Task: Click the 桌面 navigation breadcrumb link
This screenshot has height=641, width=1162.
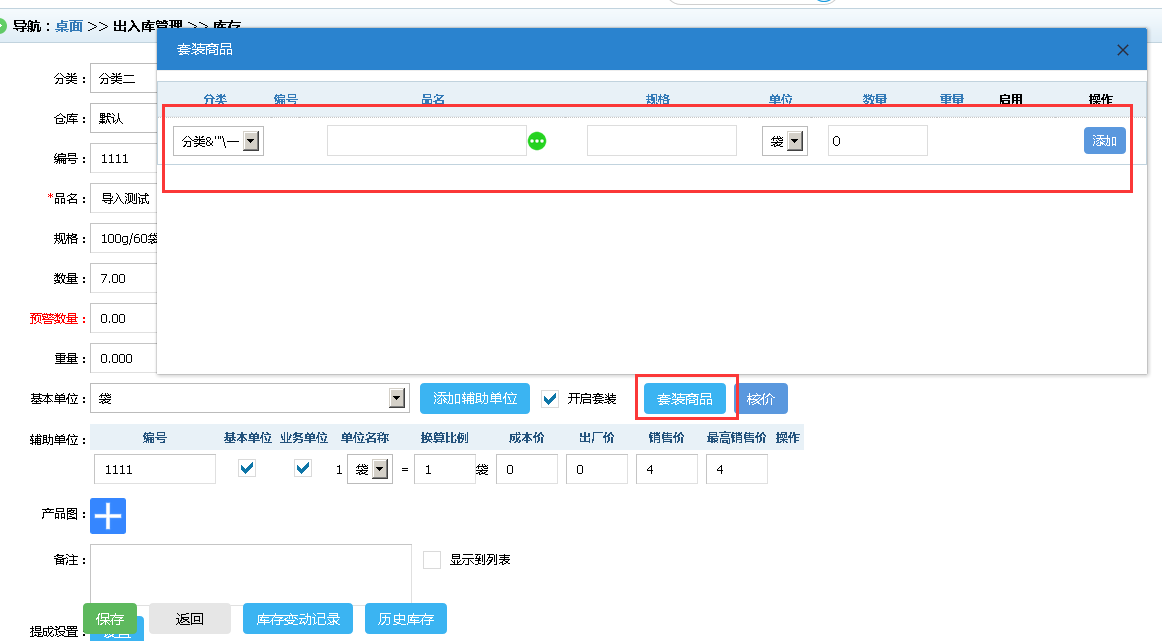Action: tap(69, 27)
